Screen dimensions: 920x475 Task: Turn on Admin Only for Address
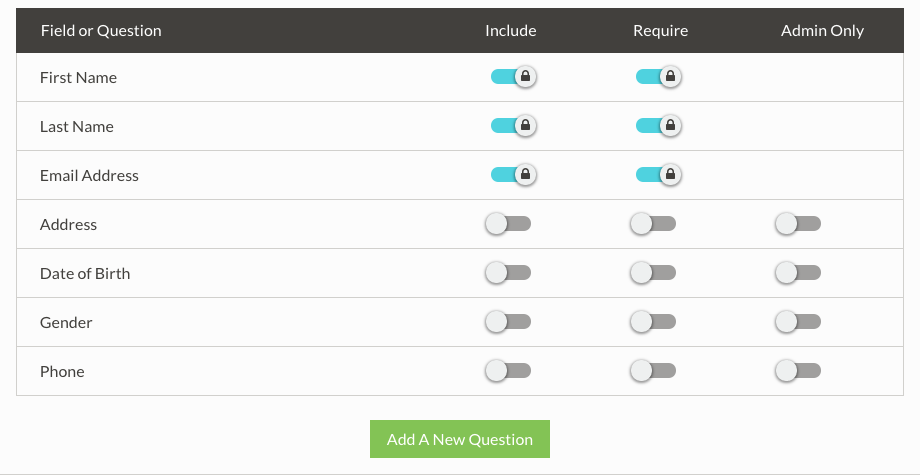(798, 224)
